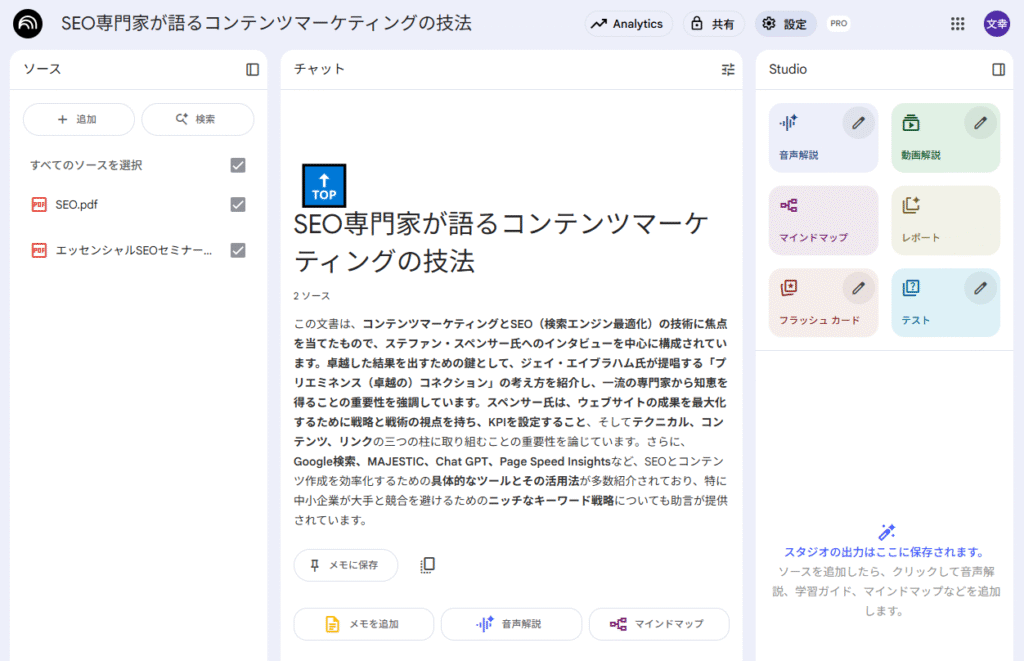
Task: Add a source with 追加 button
Action: click(78, 119)
